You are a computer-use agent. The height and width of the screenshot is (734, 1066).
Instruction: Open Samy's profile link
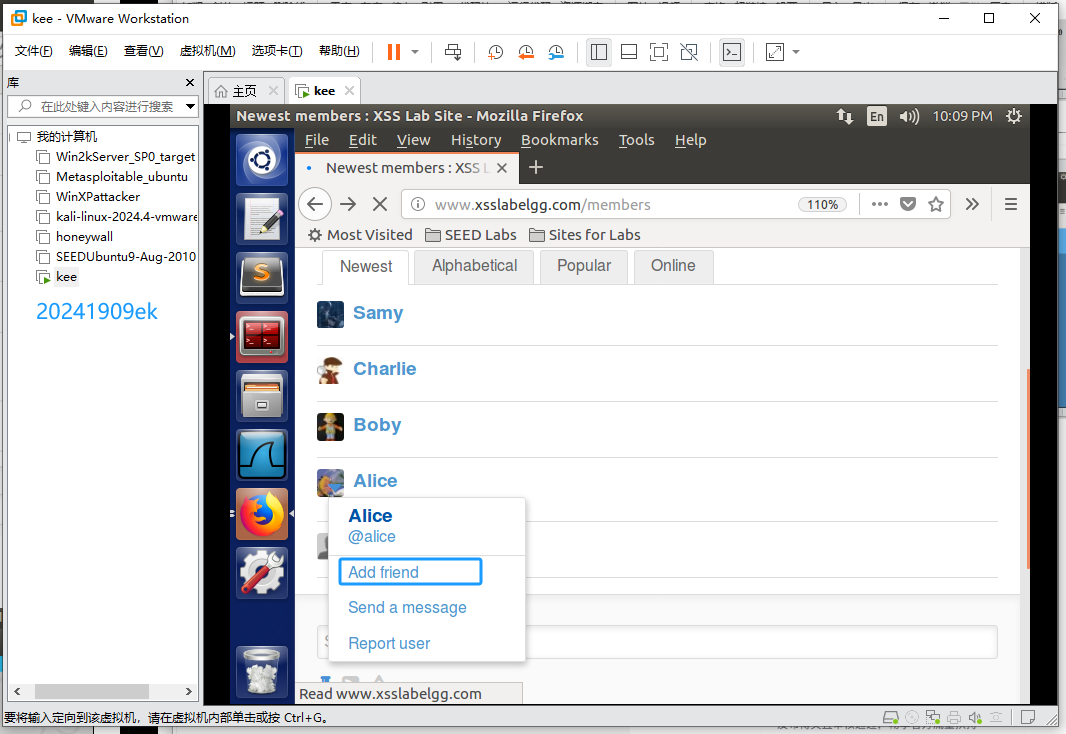pyautogui.click(x=378, y=313)
